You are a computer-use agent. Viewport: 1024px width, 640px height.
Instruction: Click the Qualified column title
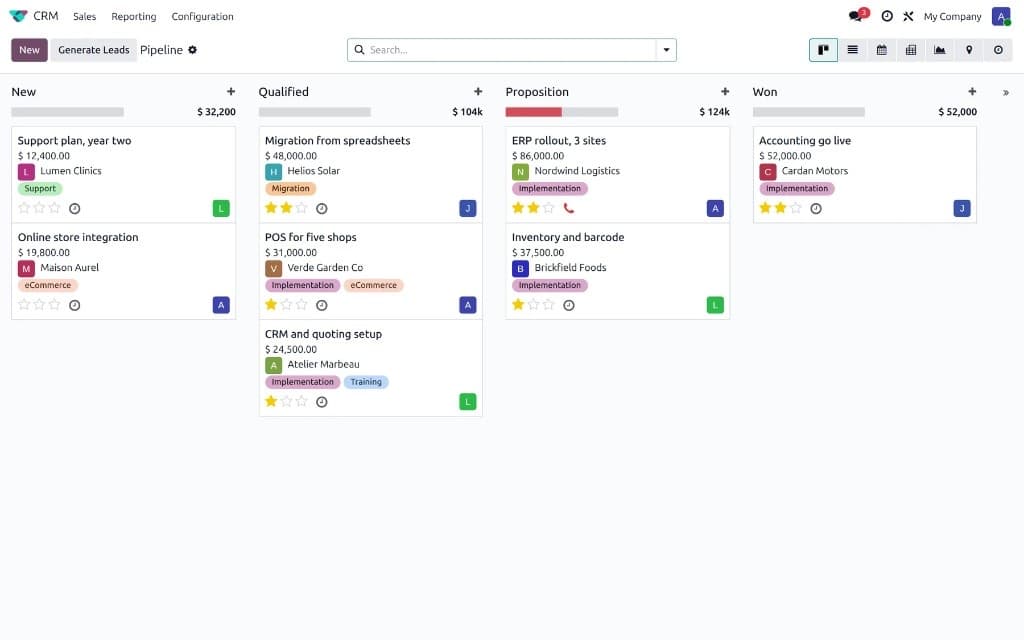pos(283,92)
